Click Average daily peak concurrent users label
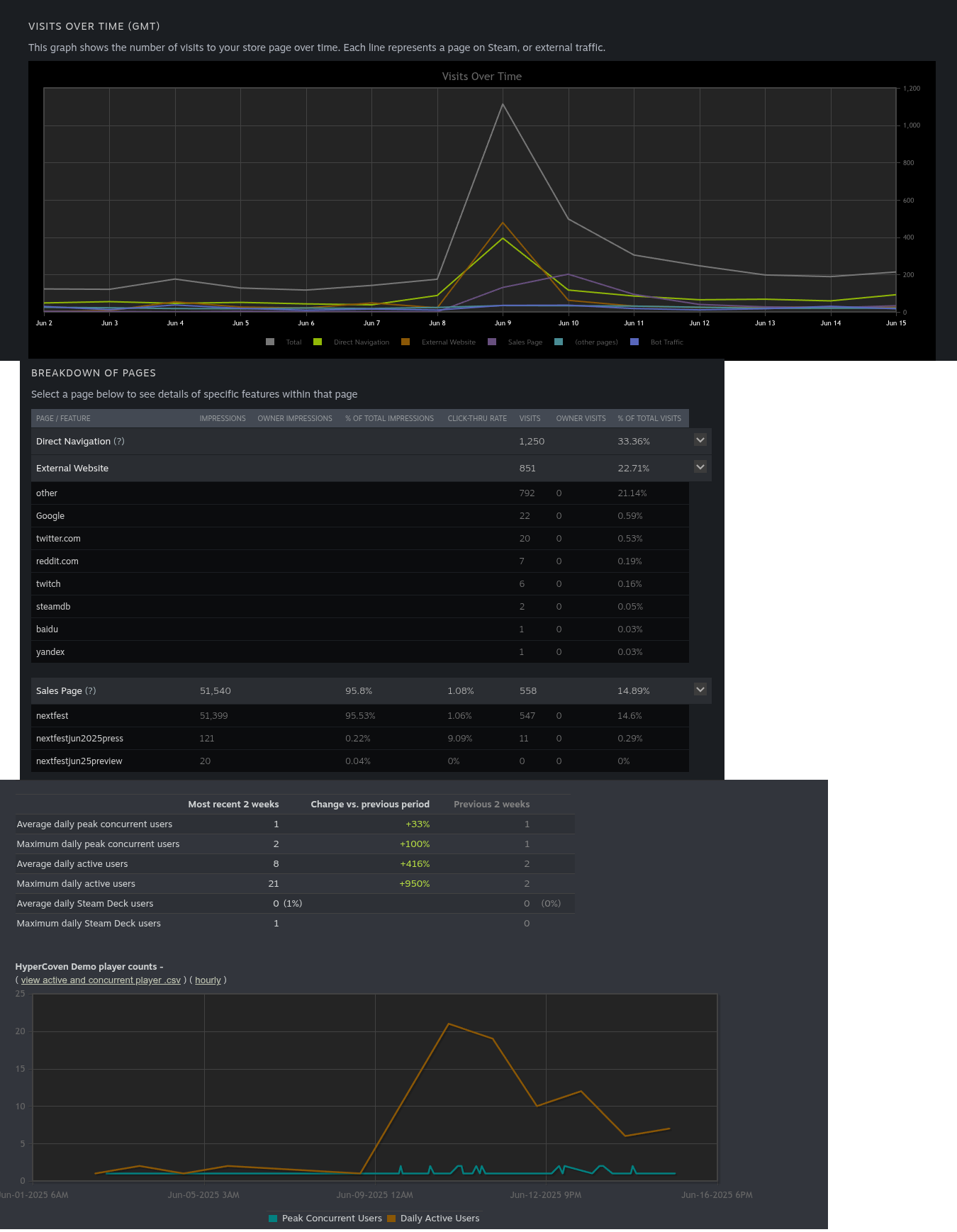 (94, 824)
